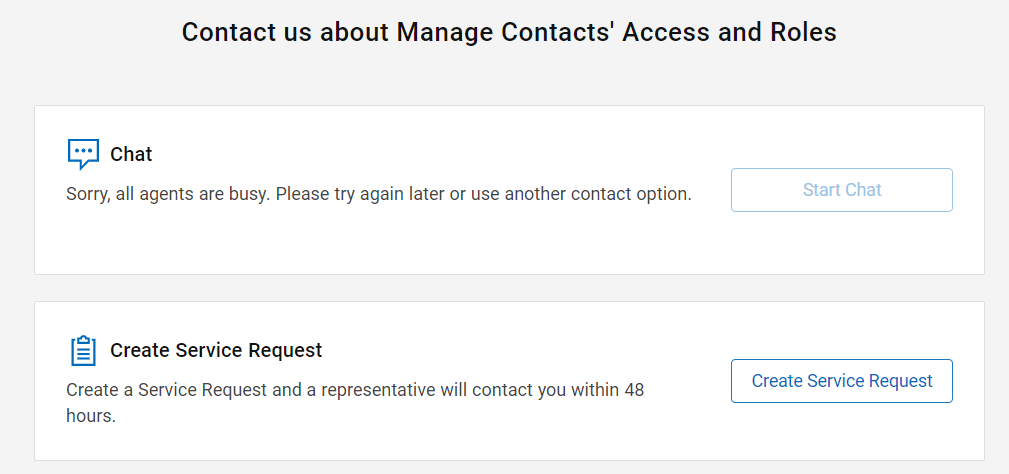This screenshot has width=1009, height=474.
Task: Click the 'all agents are busy' message
Action: pyautogui.click(x=378, y=194)
